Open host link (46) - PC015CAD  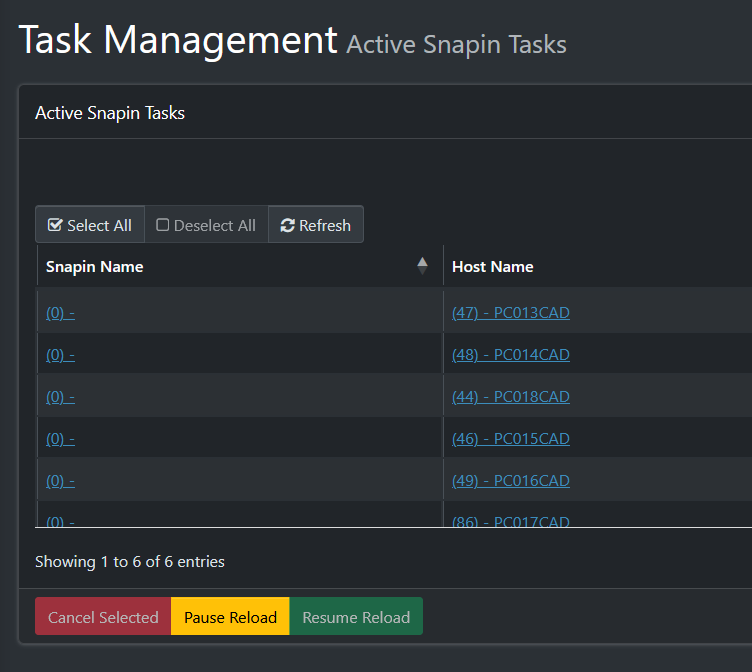point(511,439)
